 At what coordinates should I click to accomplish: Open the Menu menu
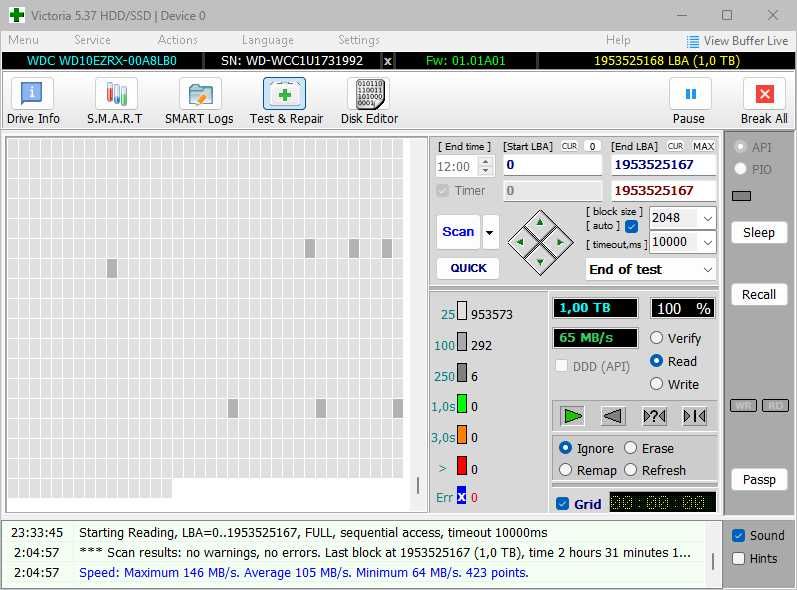pyautogui.click(x=23, y=40)
